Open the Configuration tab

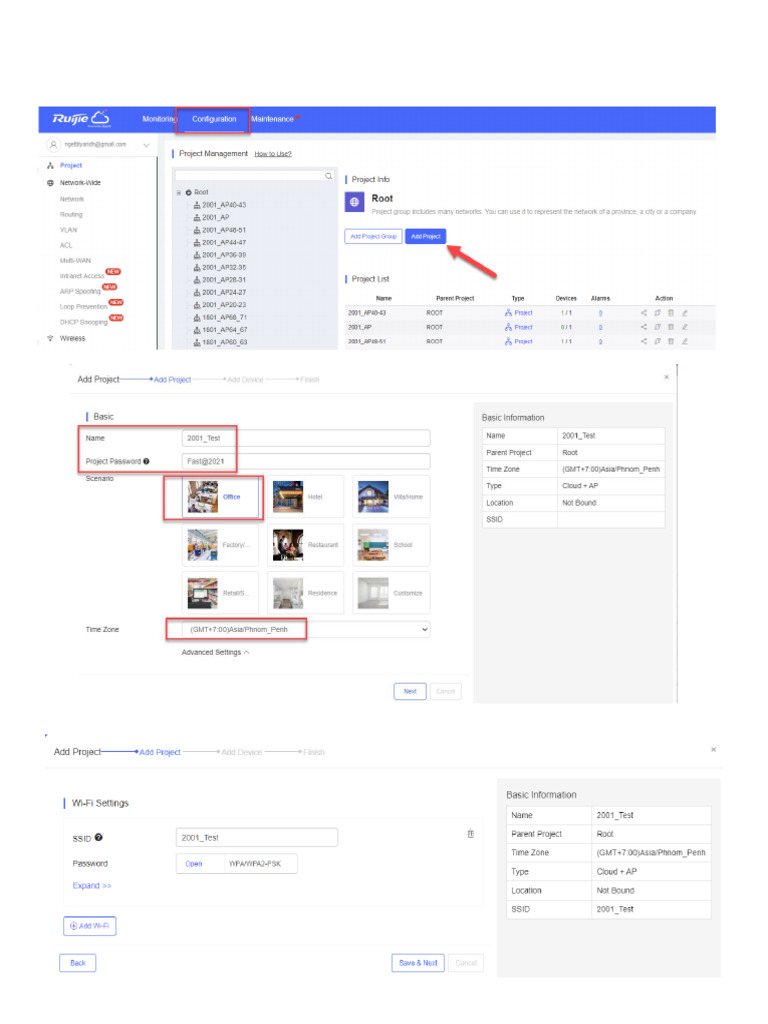214,120
